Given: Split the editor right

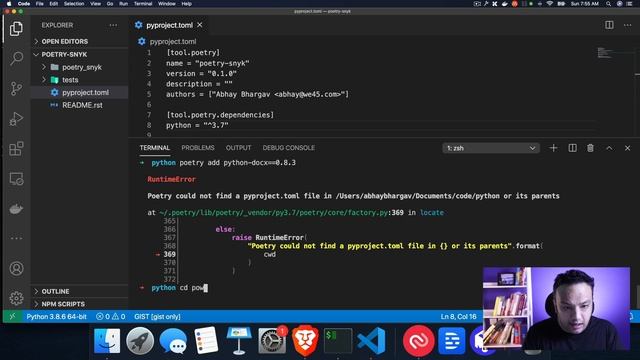Looking at the screenshot, I should pos(609,25).
